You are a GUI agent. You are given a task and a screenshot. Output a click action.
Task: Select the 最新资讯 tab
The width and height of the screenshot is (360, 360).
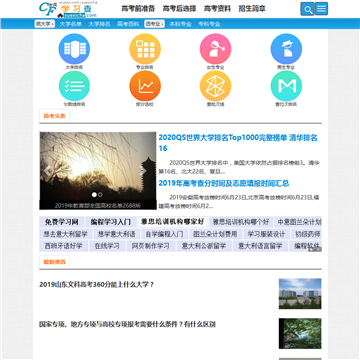54,262
